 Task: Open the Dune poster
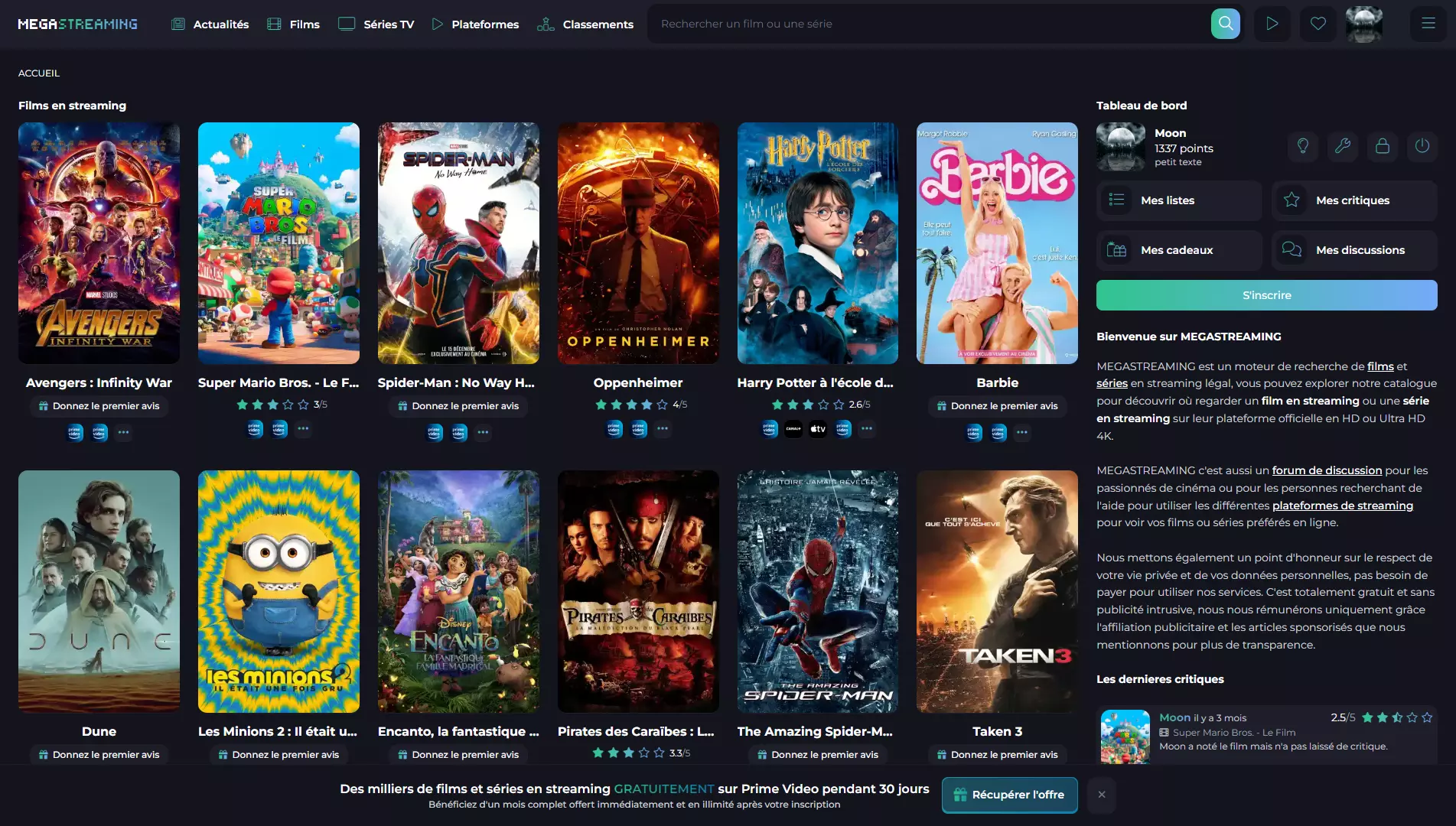(x=99, y=591)
